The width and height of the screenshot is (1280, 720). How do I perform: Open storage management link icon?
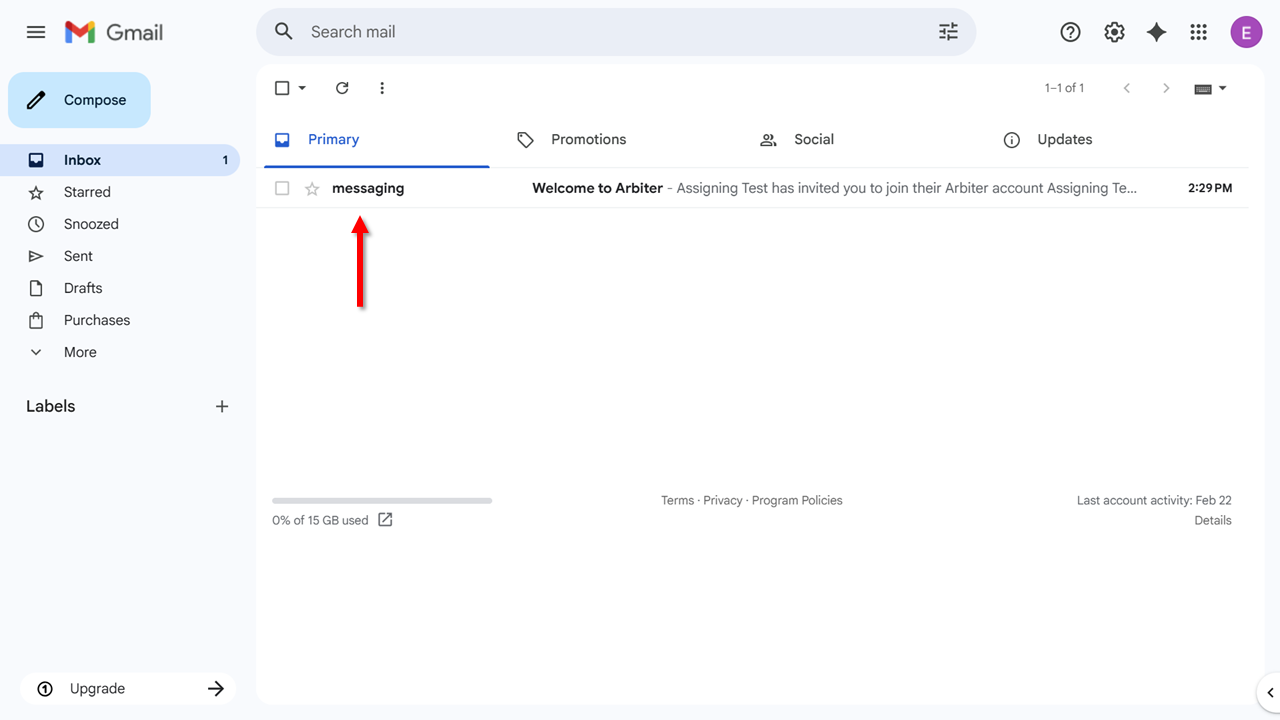point(385,520)
